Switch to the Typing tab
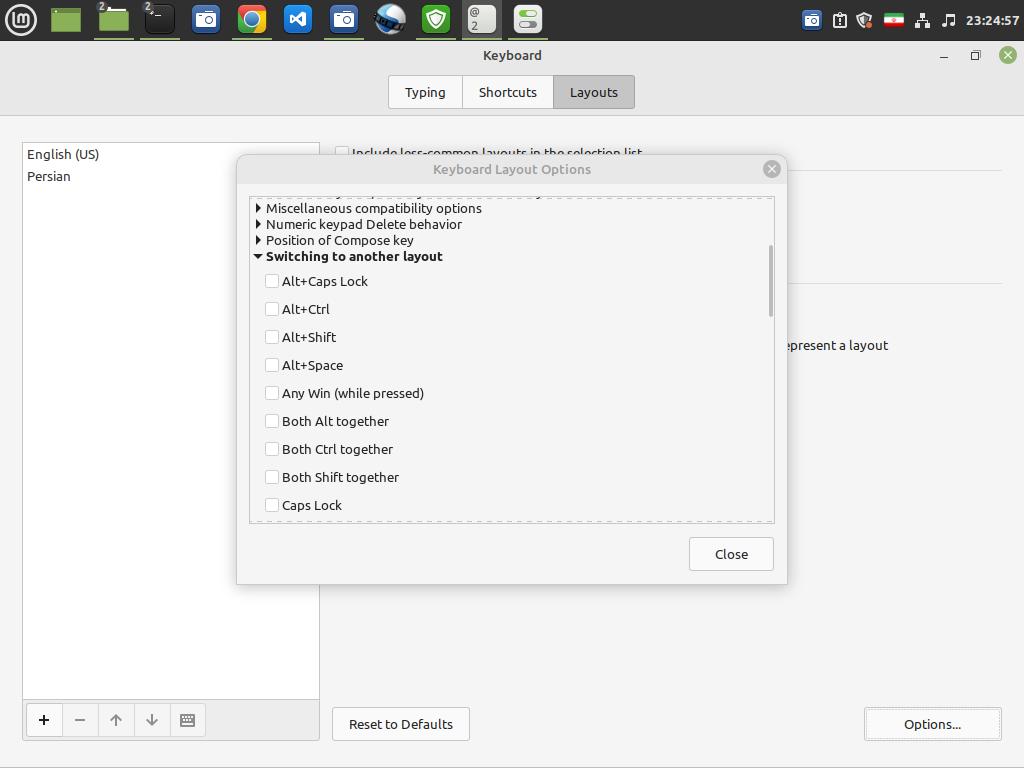Screen dimensions: 1024x768 click(x=425, y=92)
